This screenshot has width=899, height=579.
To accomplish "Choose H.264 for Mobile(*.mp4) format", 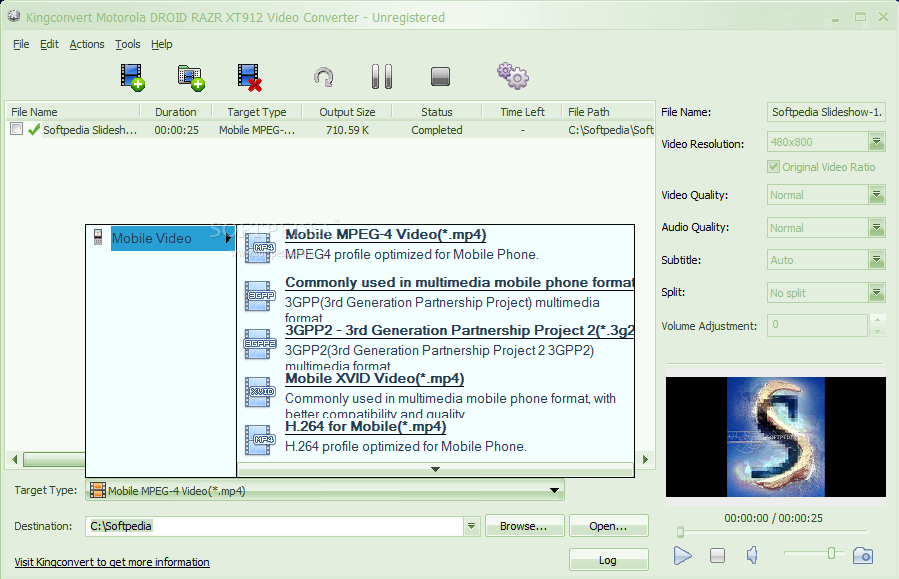I will (x=366, y=427).
